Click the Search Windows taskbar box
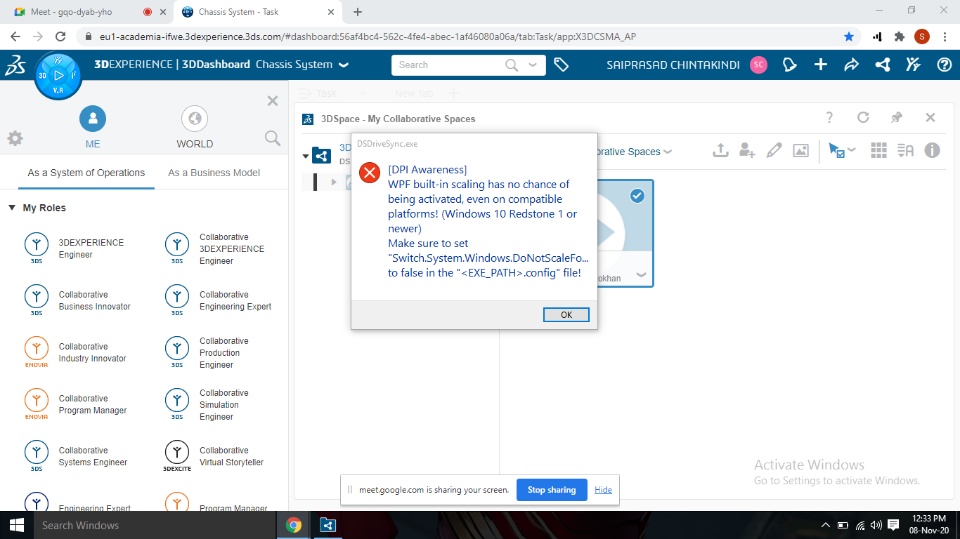The image size is (960, 539). (x=154, y=525)
